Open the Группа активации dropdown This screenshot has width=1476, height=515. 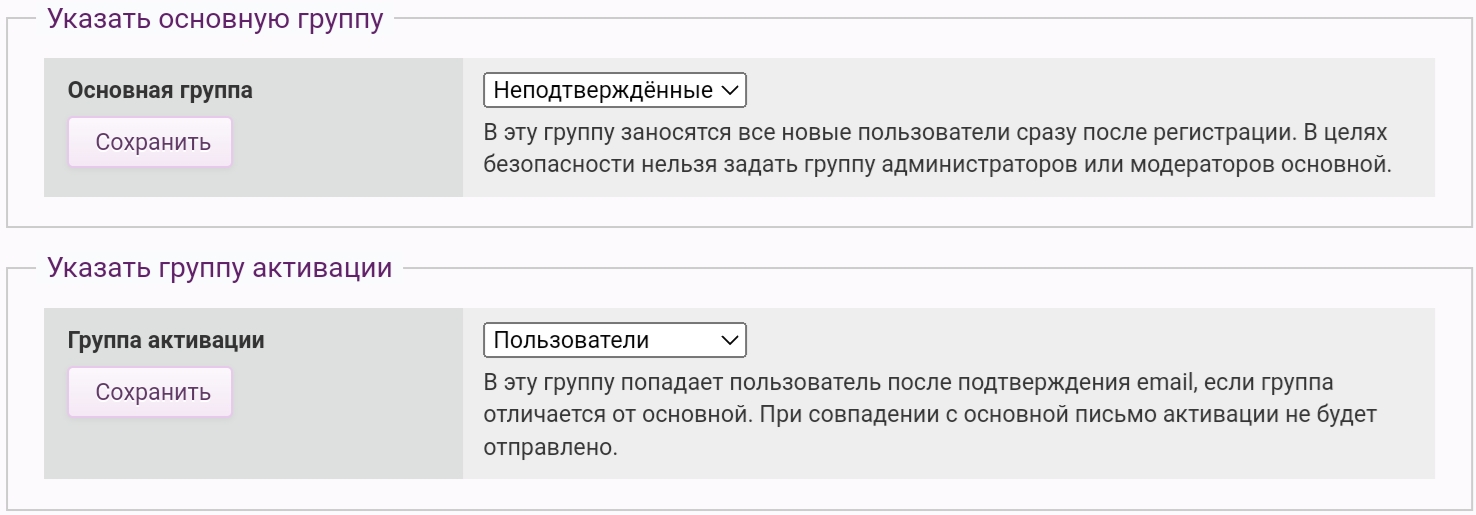(614, 340)
